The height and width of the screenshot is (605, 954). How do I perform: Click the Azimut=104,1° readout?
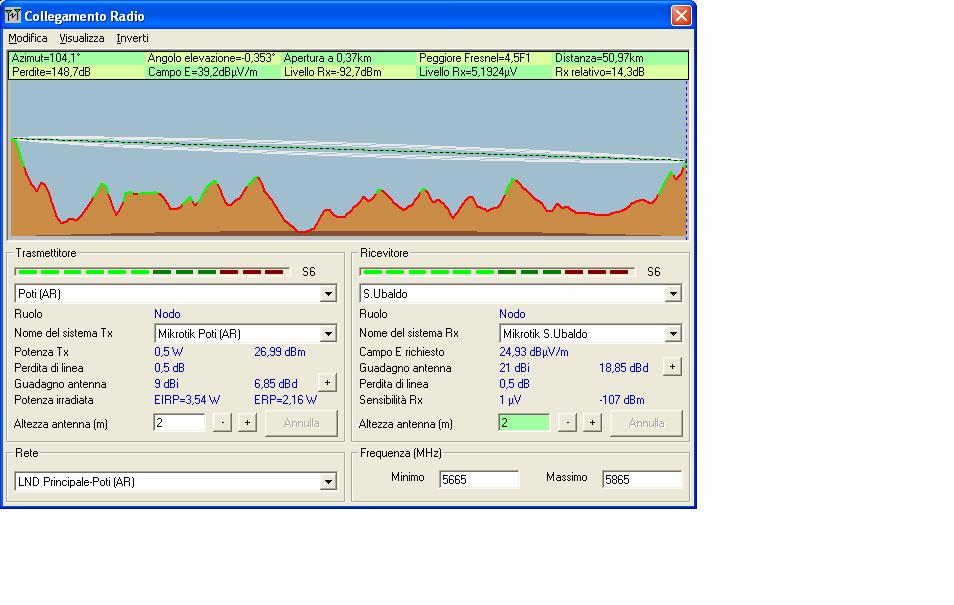46,58
